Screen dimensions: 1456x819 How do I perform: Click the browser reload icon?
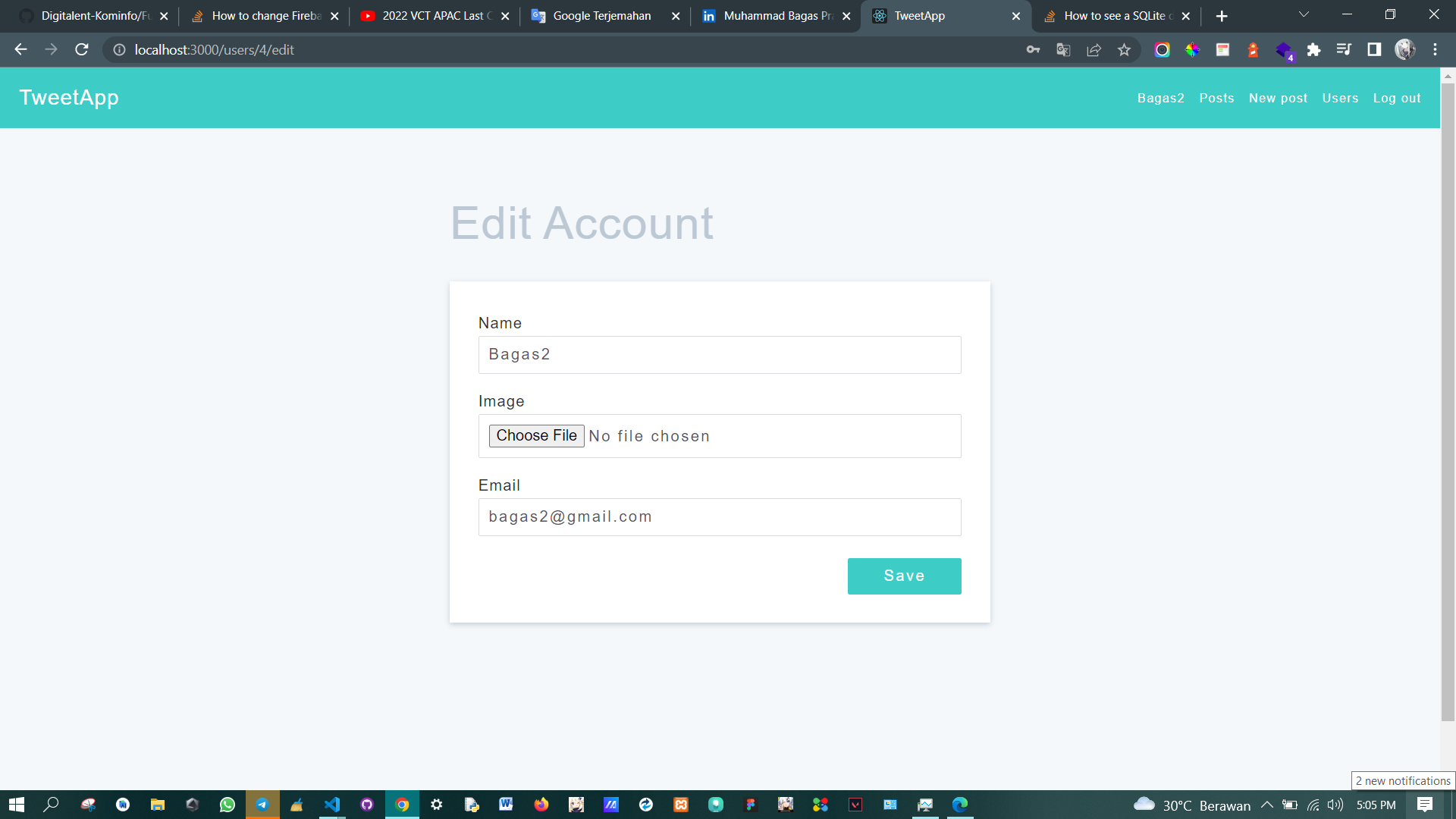(82, 50)
